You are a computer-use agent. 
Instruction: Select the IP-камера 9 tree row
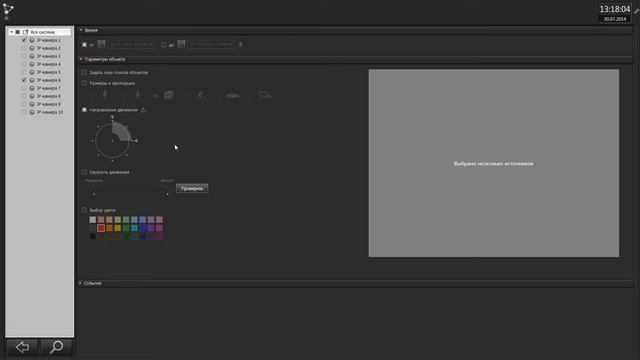42,104
